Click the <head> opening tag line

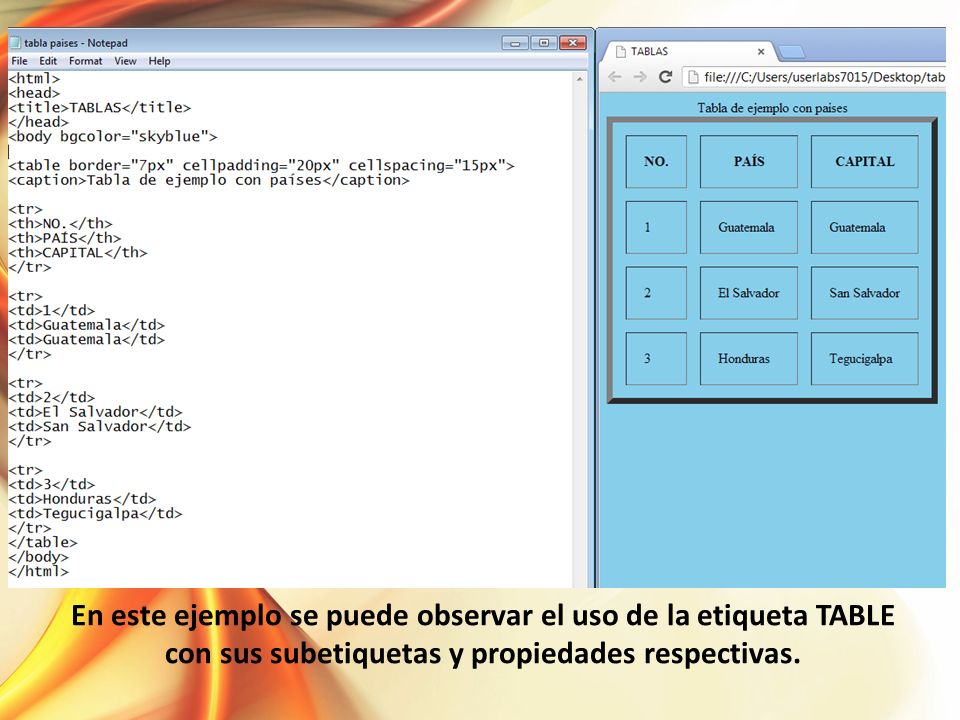click(34, 93)
